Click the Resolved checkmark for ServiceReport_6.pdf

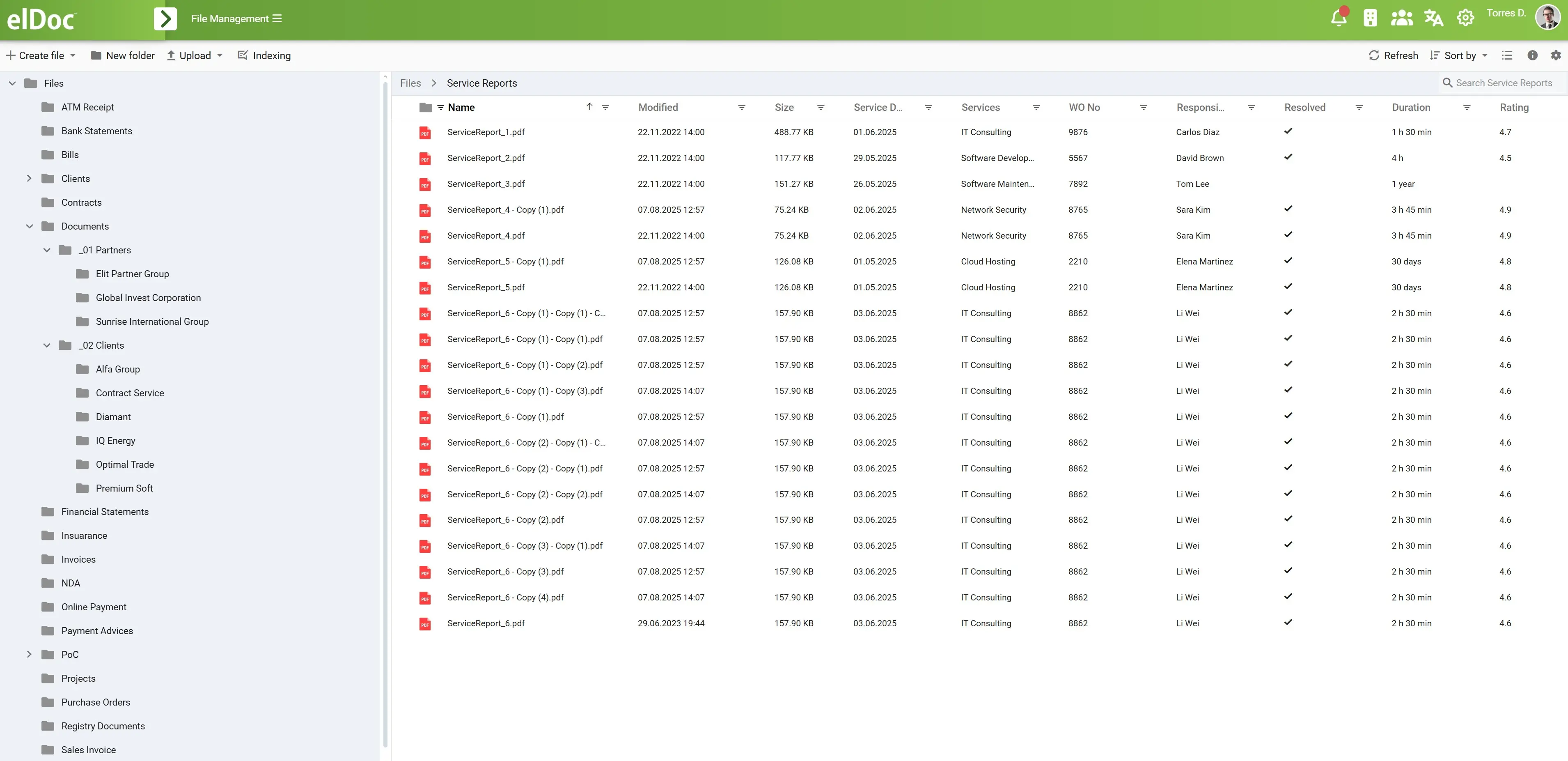[x=1288, y=623]
